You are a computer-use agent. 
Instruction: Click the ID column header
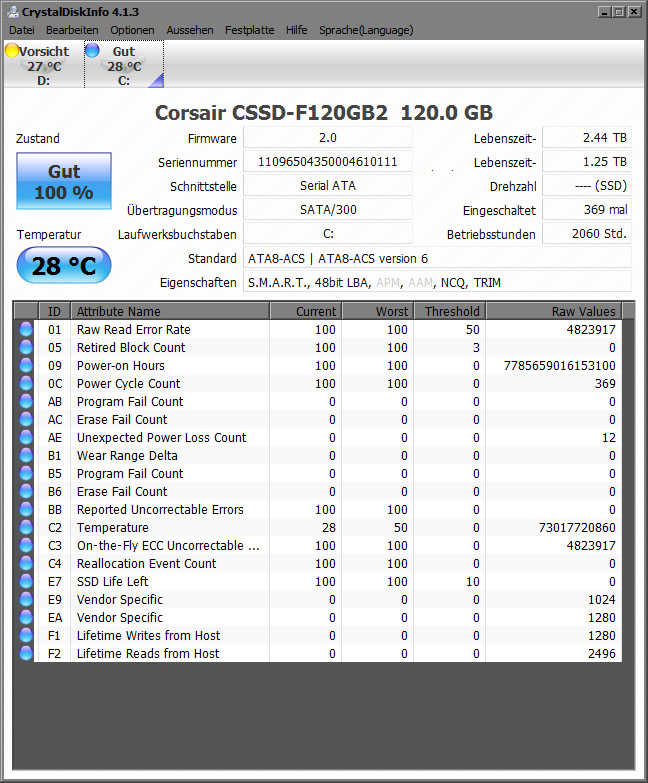[x=54, y=312]
